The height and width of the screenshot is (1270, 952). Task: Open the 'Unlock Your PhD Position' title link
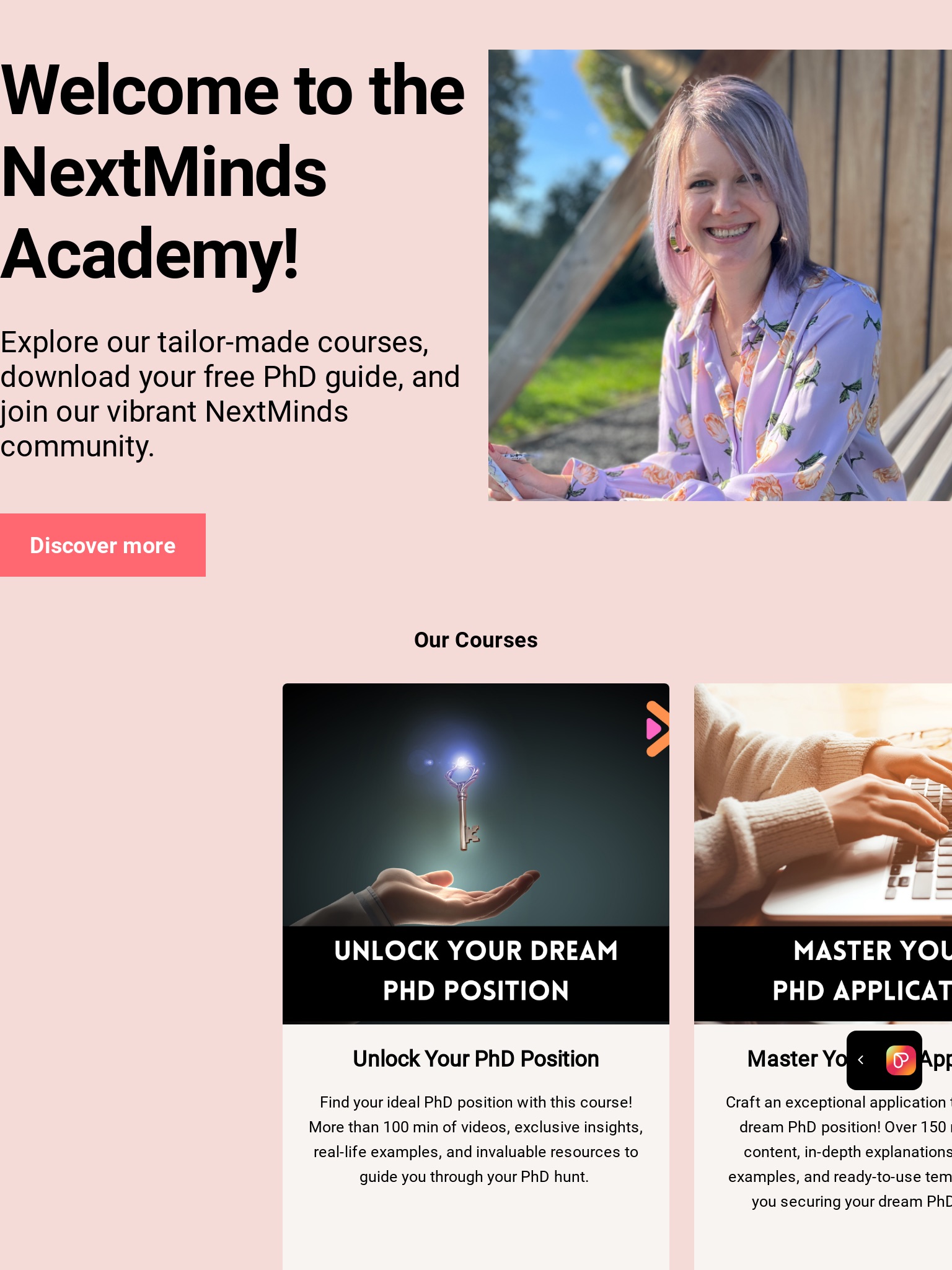476,1059
